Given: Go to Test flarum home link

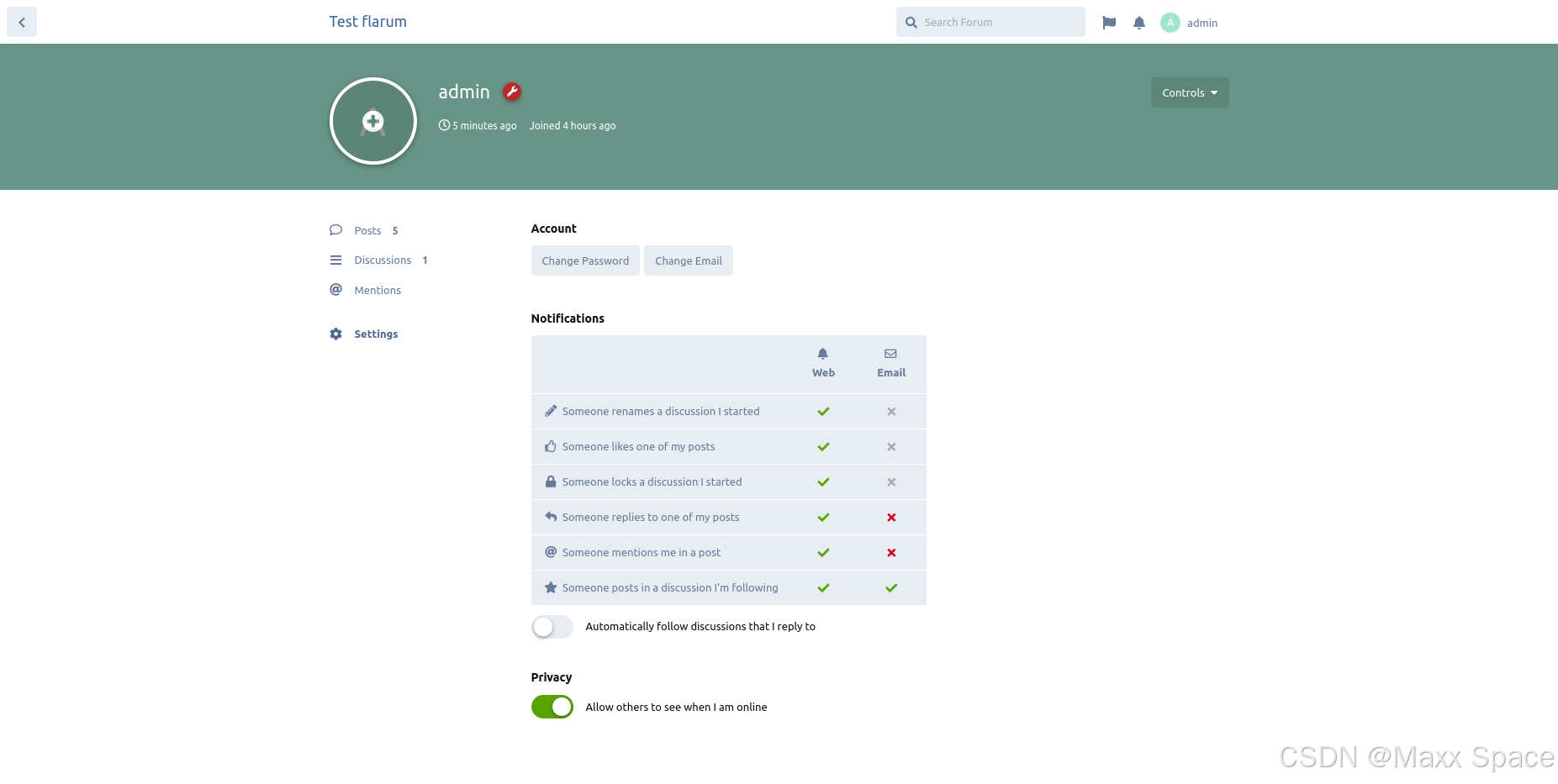Looking at the screenshot, I should tap(368, 22).
